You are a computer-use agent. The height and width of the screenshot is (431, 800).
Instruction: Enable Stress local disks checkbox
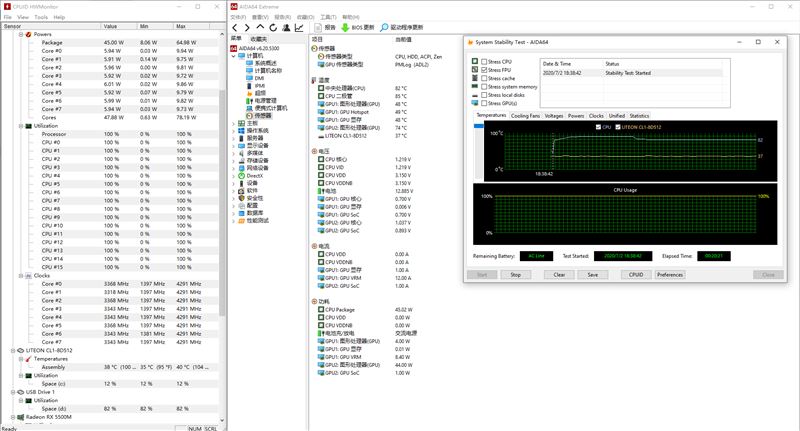[x=484, y=95]
